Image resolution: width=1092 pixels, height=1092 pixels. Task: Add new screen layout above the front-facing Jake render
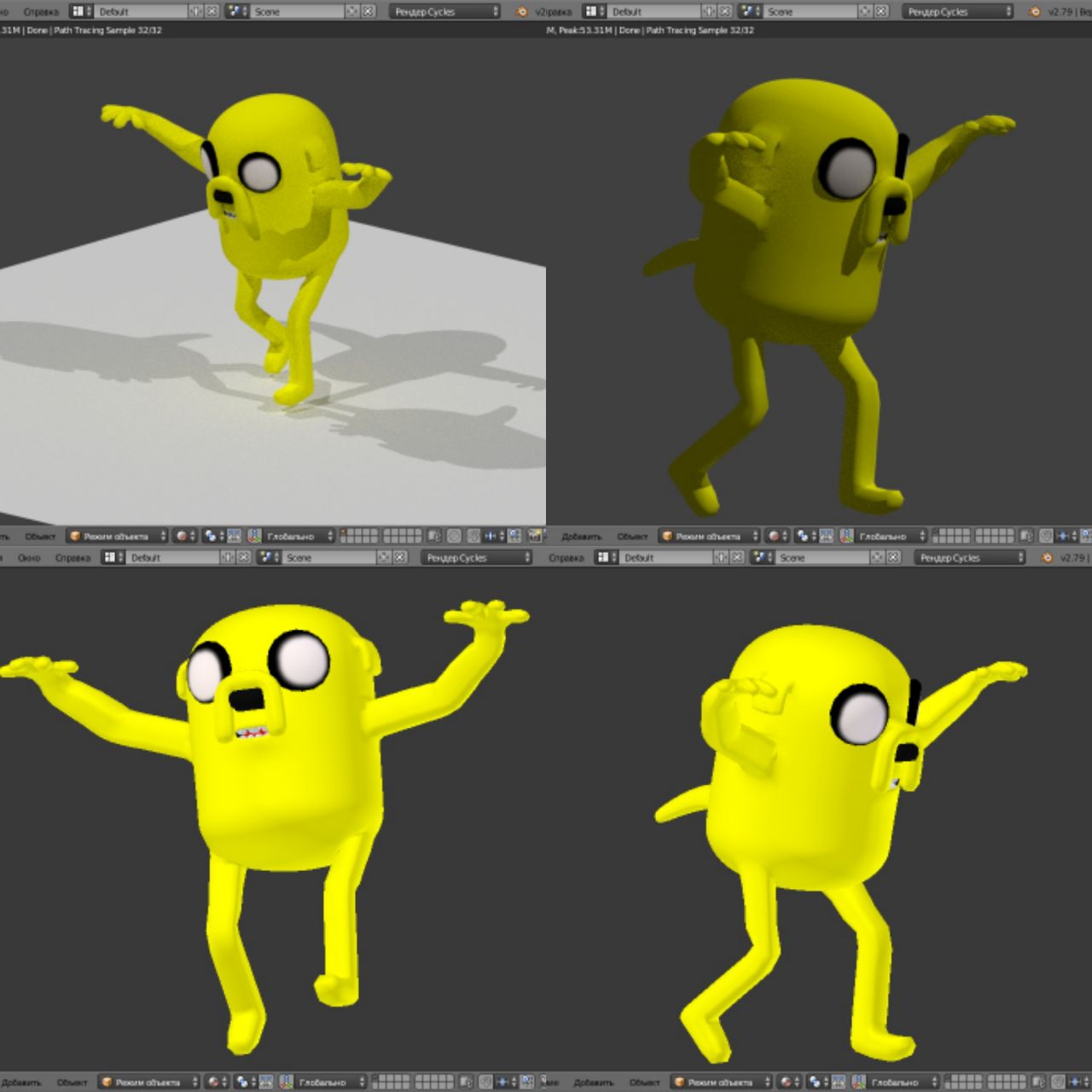pyautogui.click(x=227, y=557)
